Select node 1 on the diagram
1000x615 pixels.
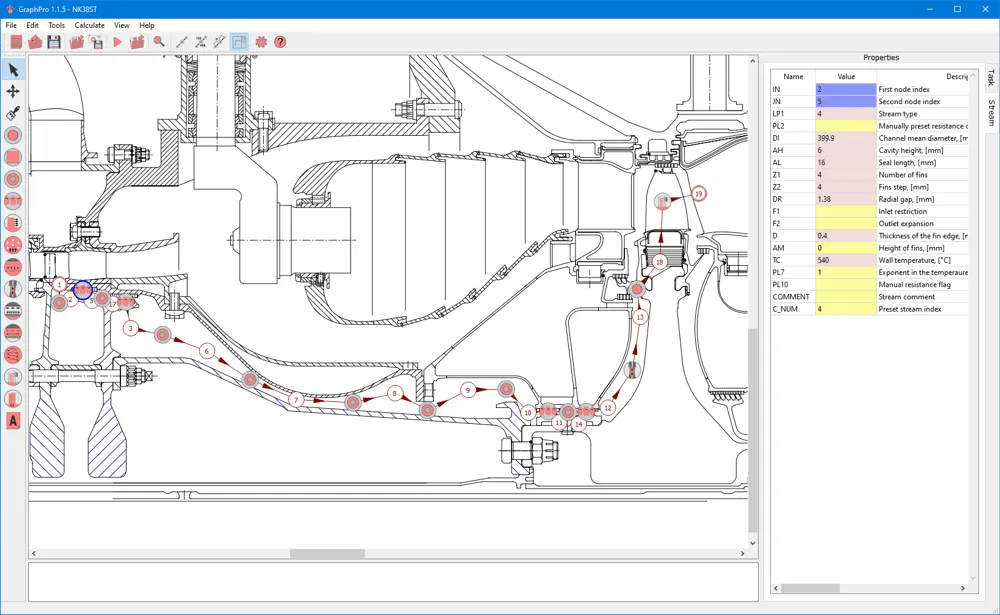click(x=59, y=285)
